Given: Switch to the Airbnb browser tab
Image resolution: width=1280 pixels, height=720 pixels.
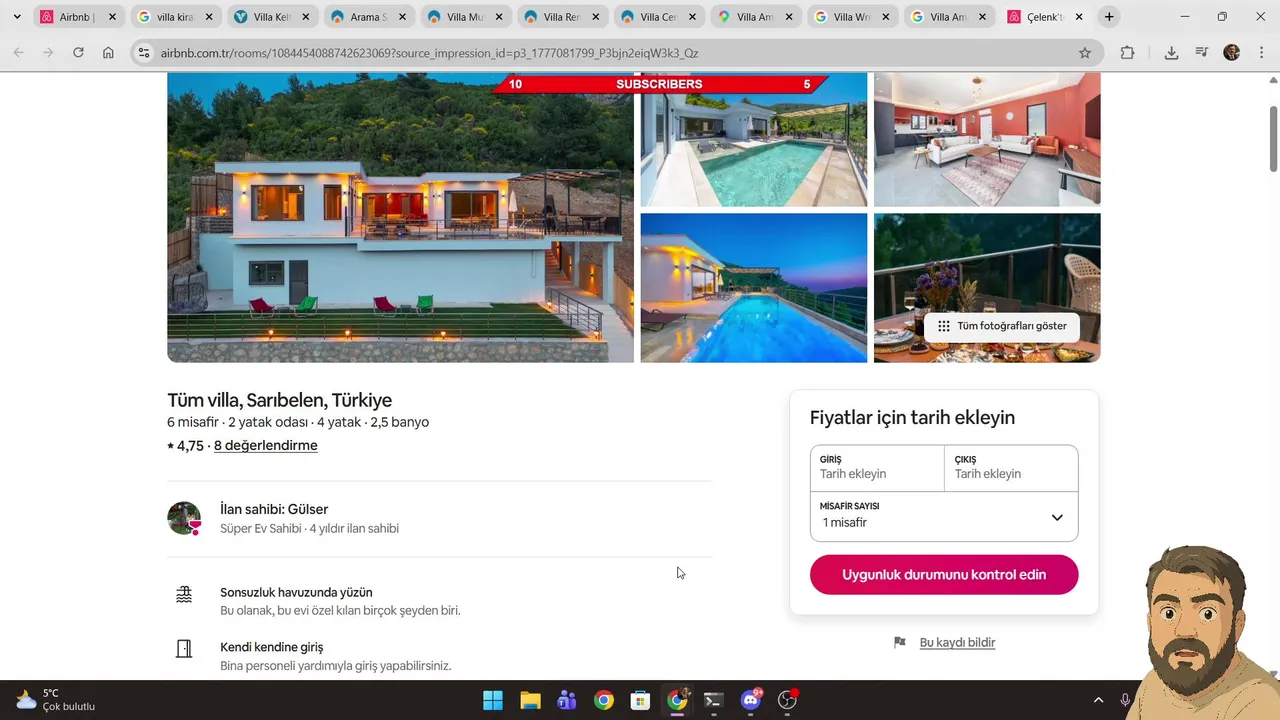Looking at the screenshot, I should coord(76,17).
